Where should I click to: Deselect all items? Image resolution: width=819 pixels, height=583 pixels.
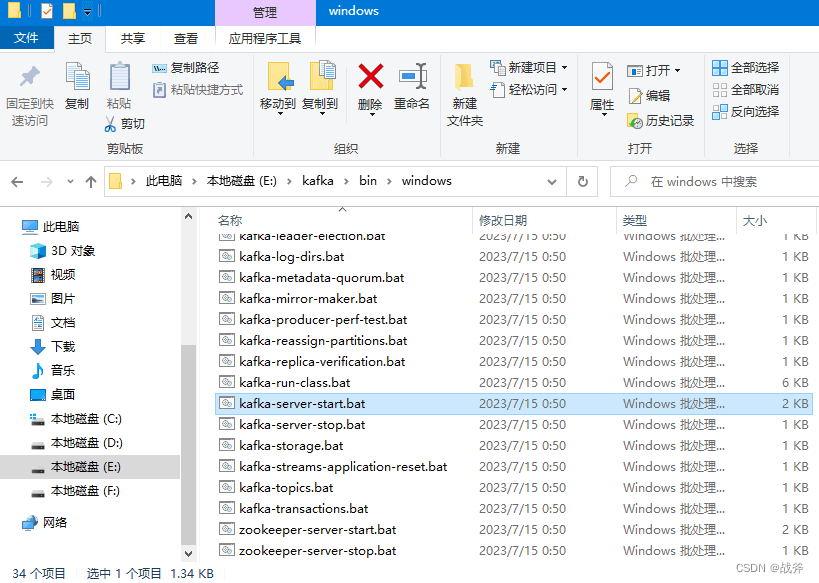point(745,90)
